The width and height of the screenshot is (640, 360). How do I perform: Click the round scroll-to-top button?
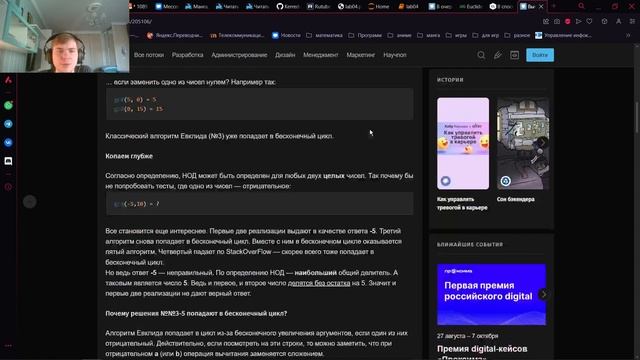[x=29, y=202]
